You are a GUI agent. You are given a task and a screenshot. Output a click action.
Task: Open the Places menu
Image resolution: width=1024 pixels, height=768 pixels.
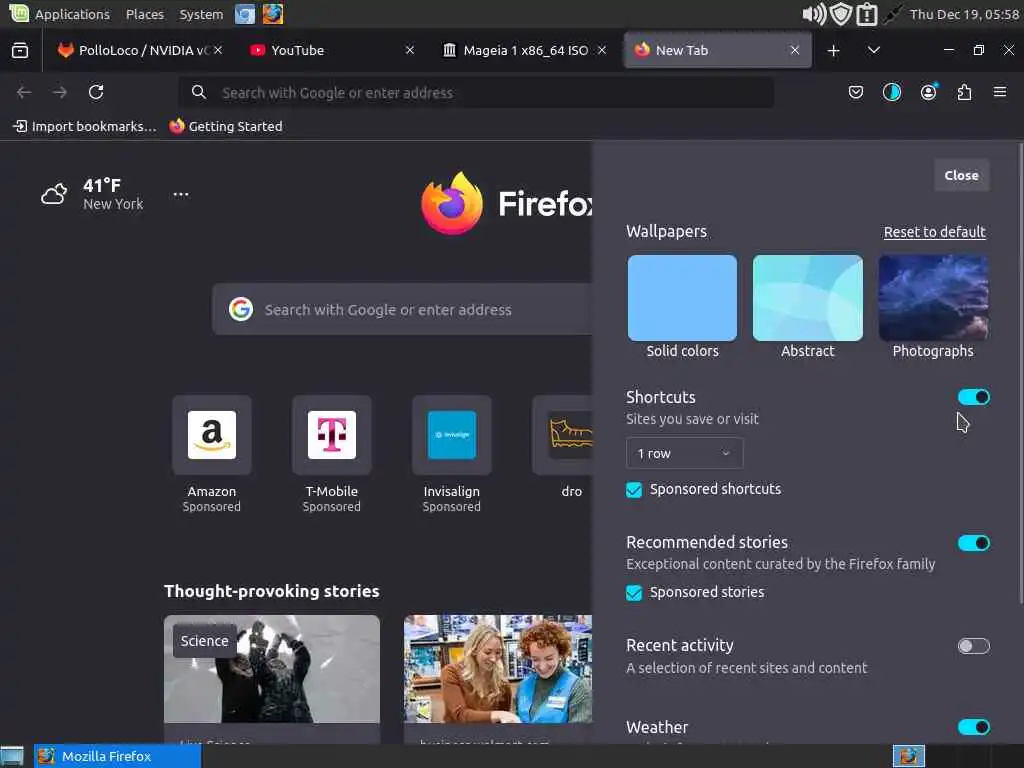pos(145,14)
